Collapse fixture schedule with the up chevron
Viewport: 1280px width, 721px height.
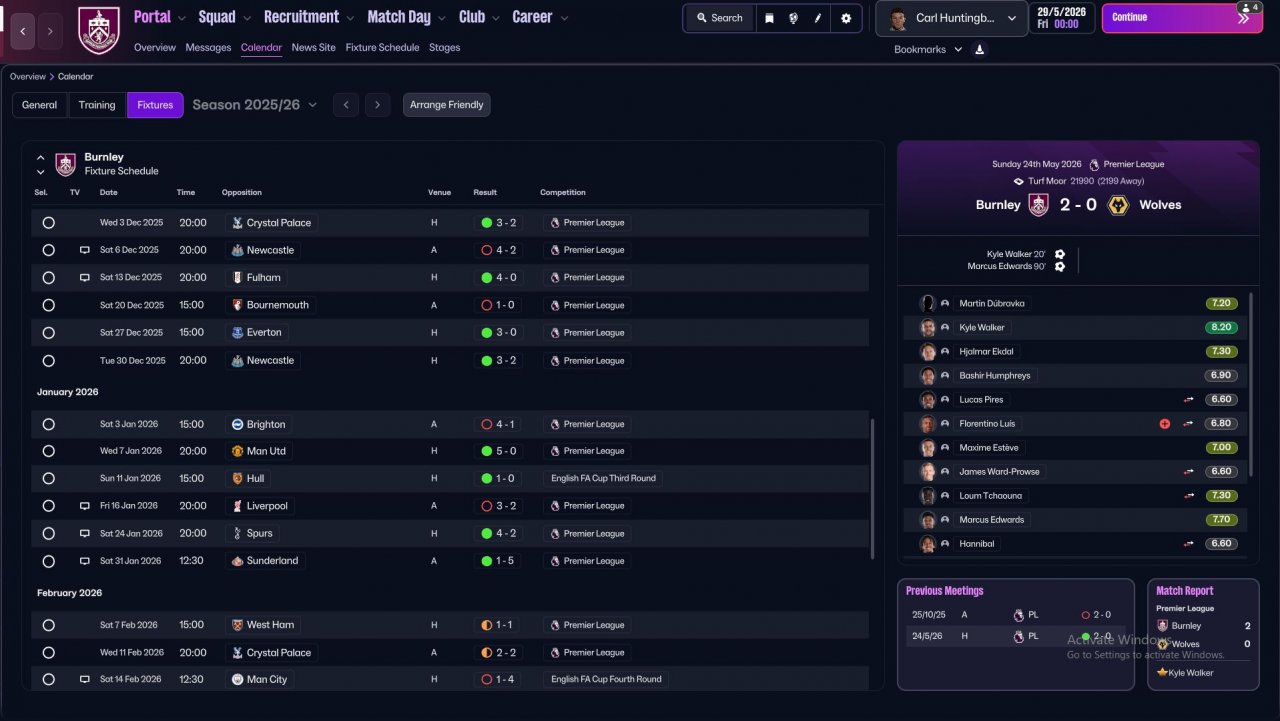coord(41,157)
